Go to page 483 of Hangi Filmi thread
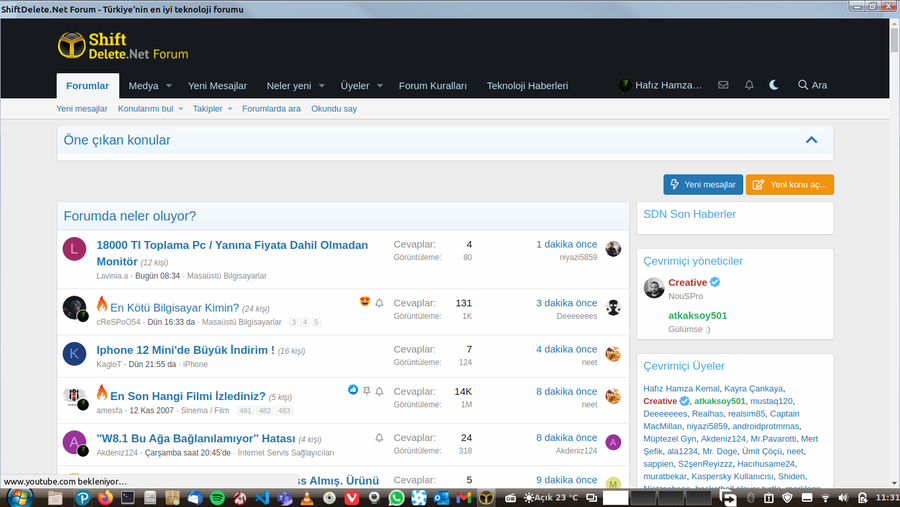This screenshot has width=900, height=507. pyautogui.click(x=284, y=411)
